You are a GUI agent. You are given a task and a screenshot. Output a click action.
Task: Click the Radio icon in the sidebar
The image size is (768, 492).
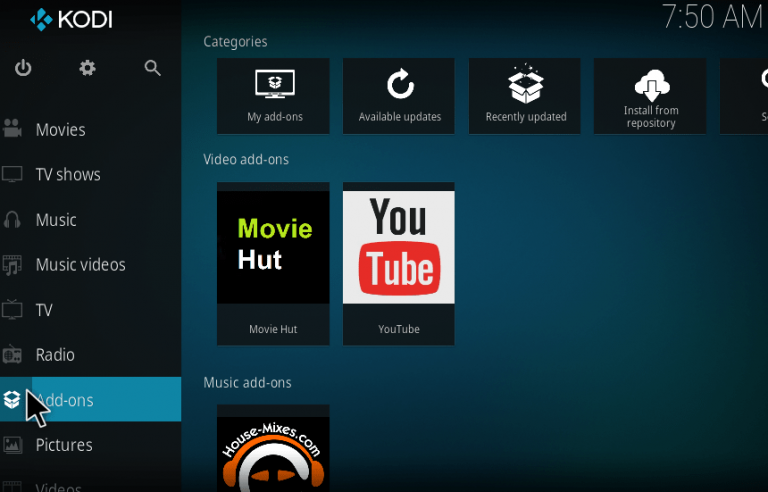(12, 355)
